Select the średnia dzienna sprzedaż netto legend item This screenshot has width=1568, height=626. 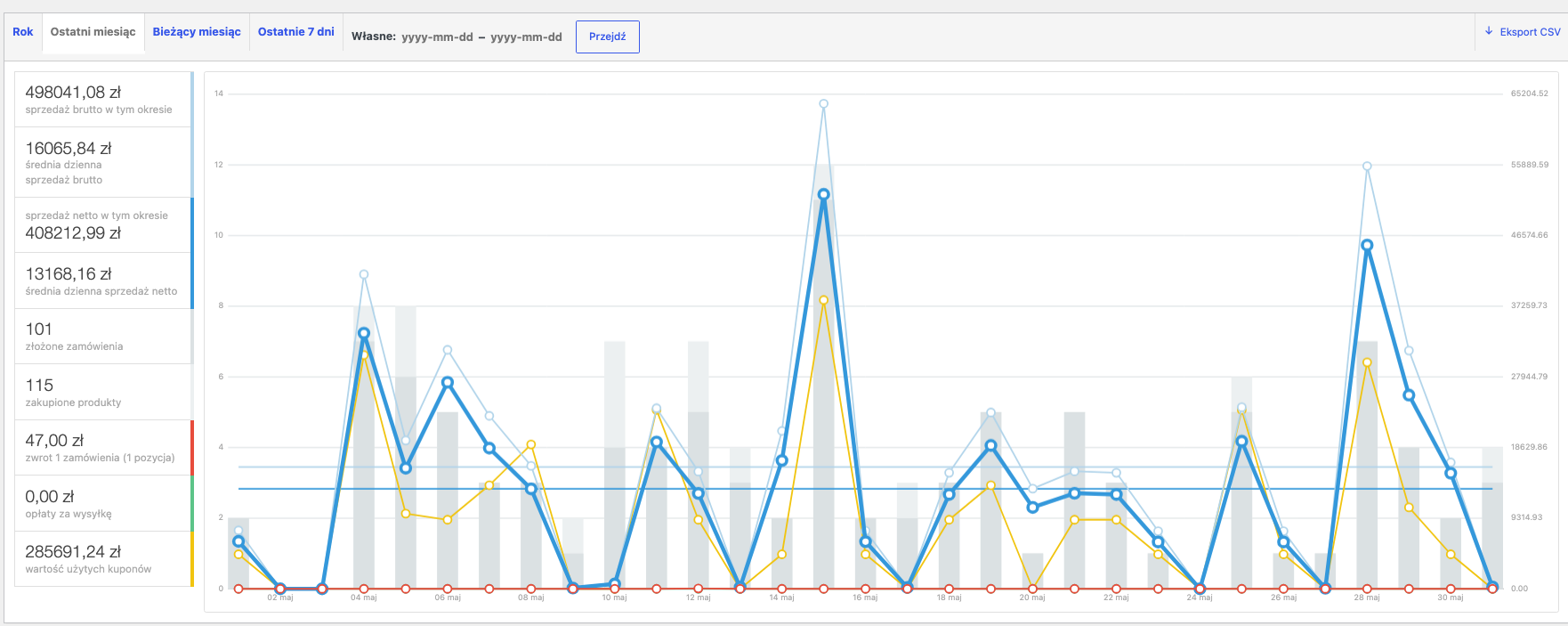[104, 280]
